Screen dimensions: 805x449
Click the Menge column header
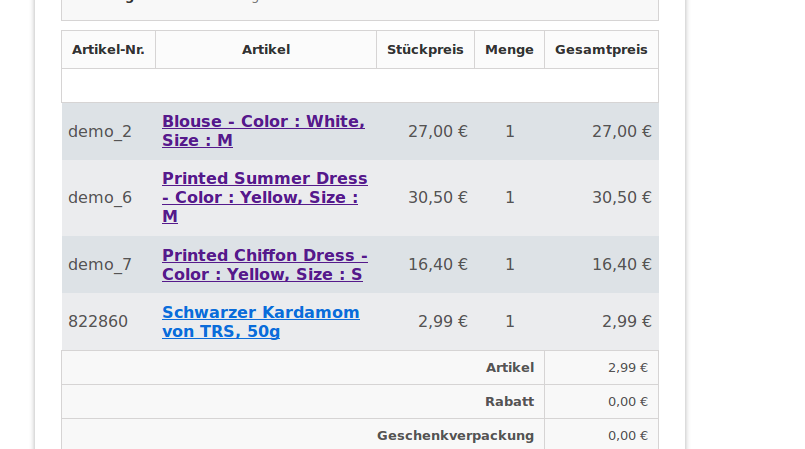tap(509, 49)
